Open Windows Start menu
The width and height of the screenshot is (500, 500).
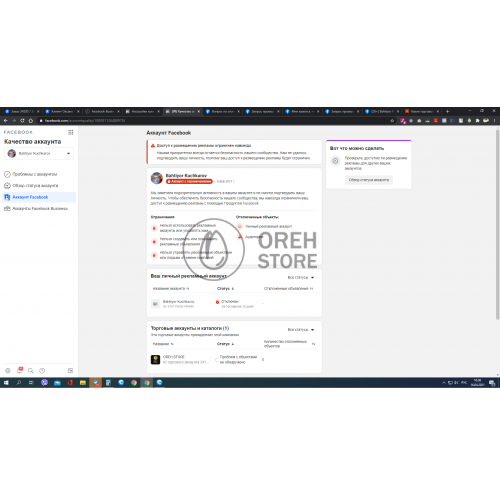click(6, 383)
